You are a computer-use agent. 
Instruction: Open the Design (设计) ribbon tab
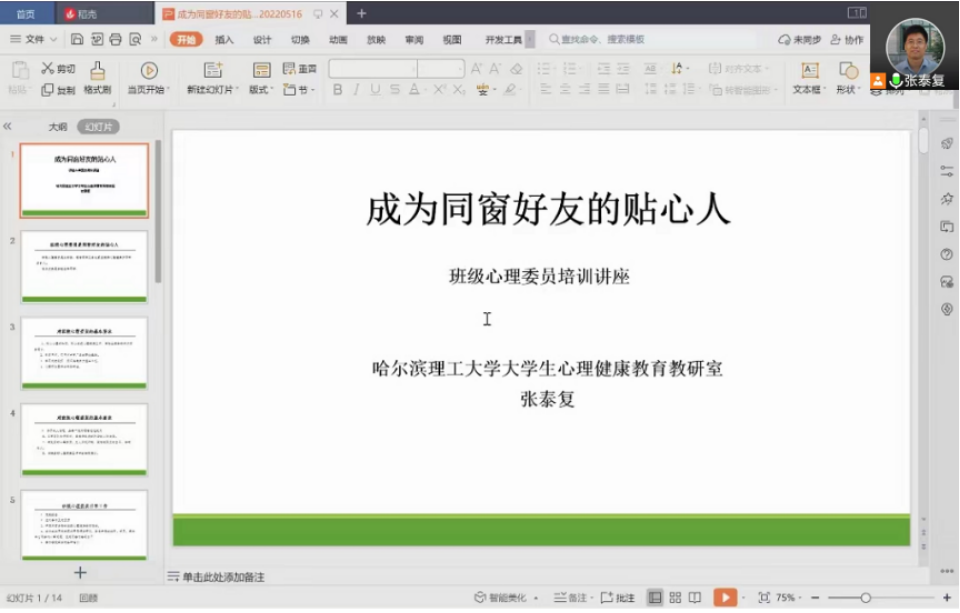tap(262, 40)
